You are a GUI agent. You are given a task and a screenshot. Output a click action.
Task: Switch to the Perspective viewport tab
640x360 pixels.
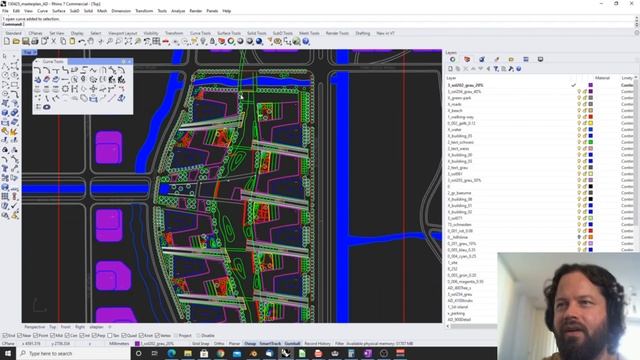[35, 327]
